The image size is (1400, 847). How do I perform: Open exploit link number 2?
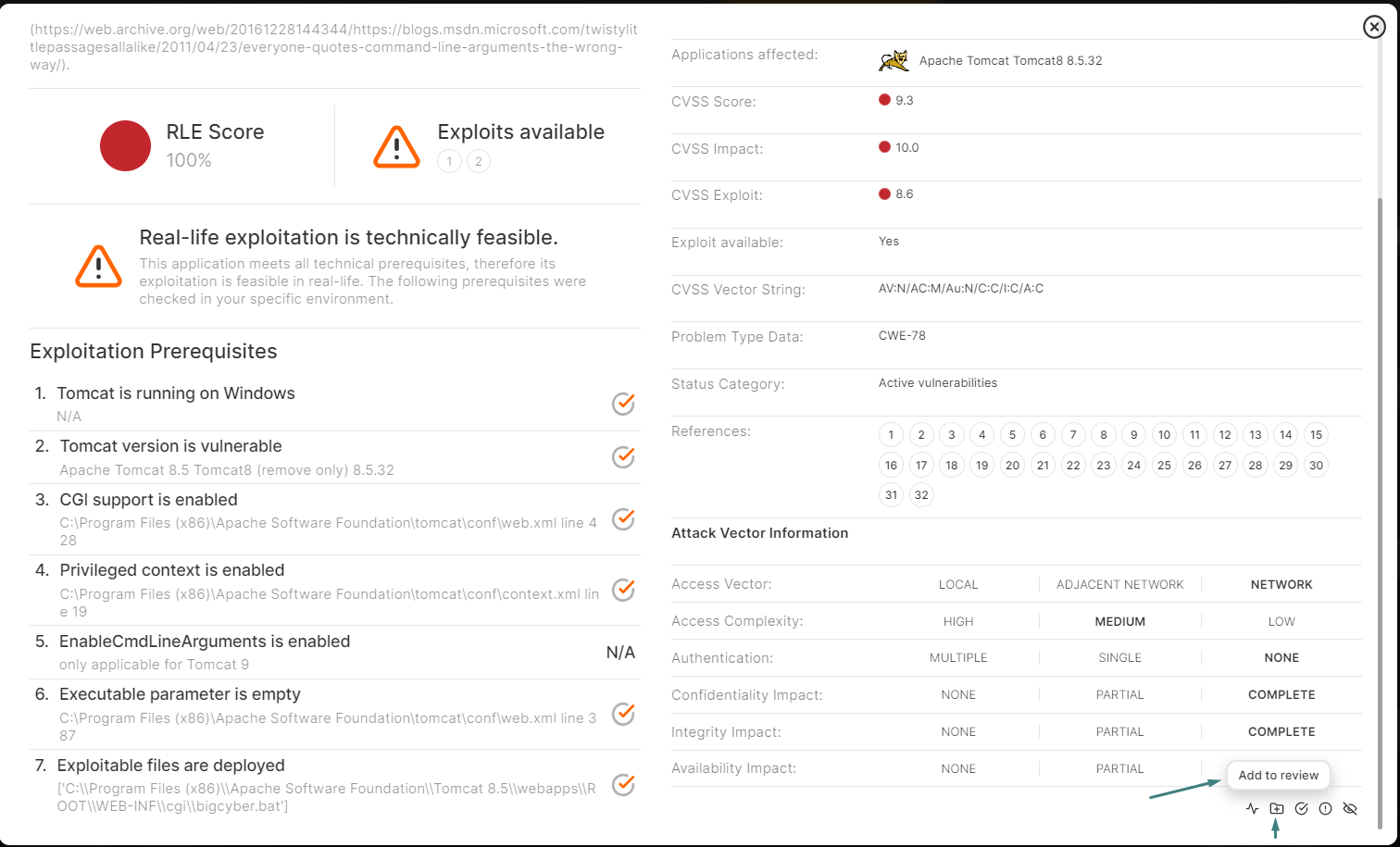(x=479, y=162)
